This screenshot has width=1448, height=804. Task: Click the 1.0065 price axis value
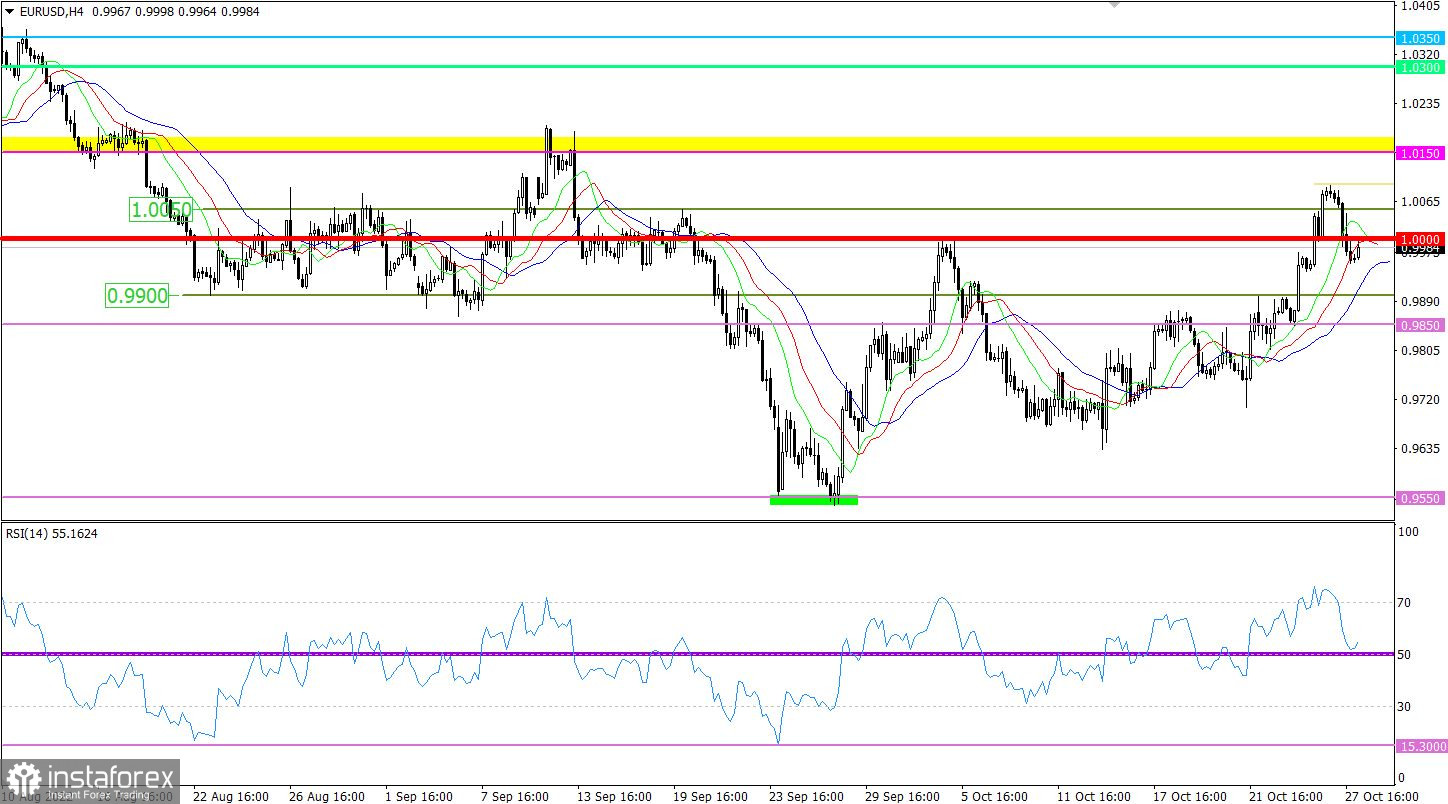[x=1420, y=202]
